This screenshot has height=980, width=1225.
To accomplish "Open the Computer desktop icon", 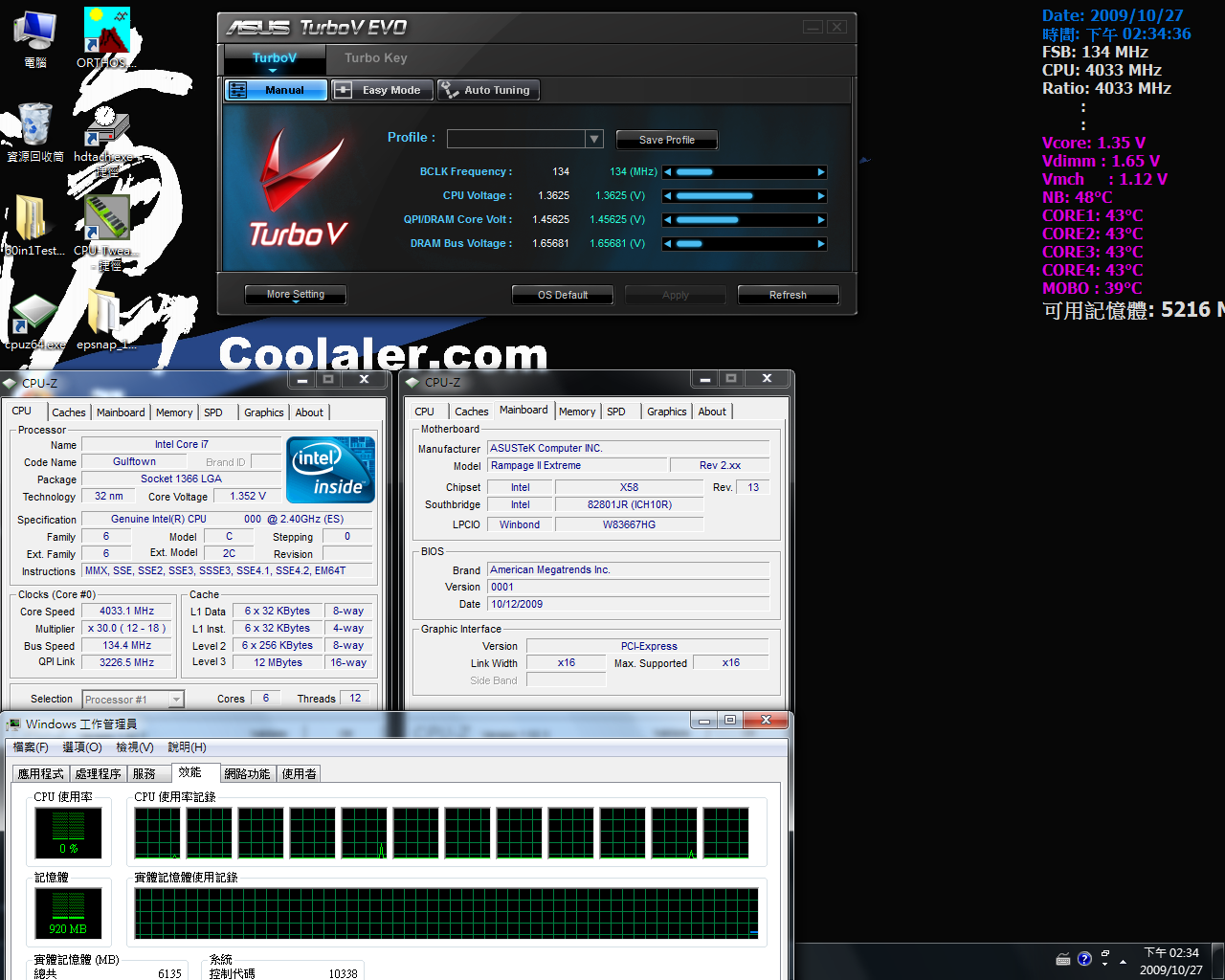I will (35, 38).
